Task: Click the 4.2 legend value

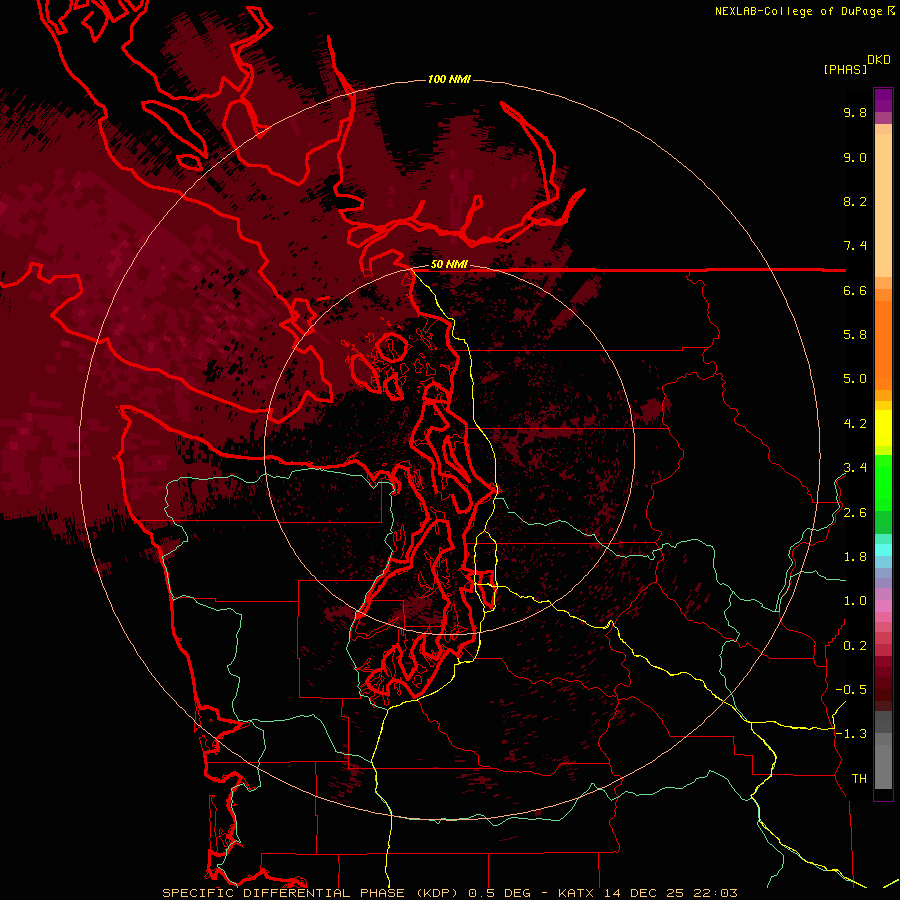Action: pyautogui.click(x=855, y=424)
